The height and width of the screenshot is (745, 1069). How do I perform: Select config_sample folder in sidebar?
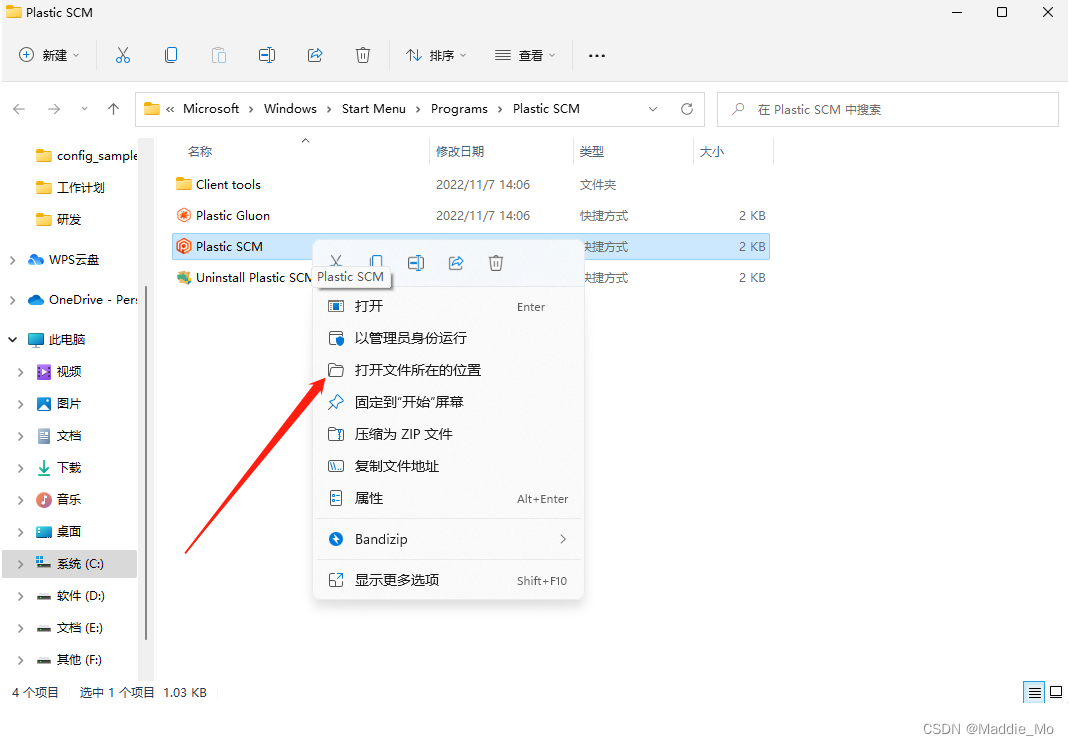coord(86,156)
